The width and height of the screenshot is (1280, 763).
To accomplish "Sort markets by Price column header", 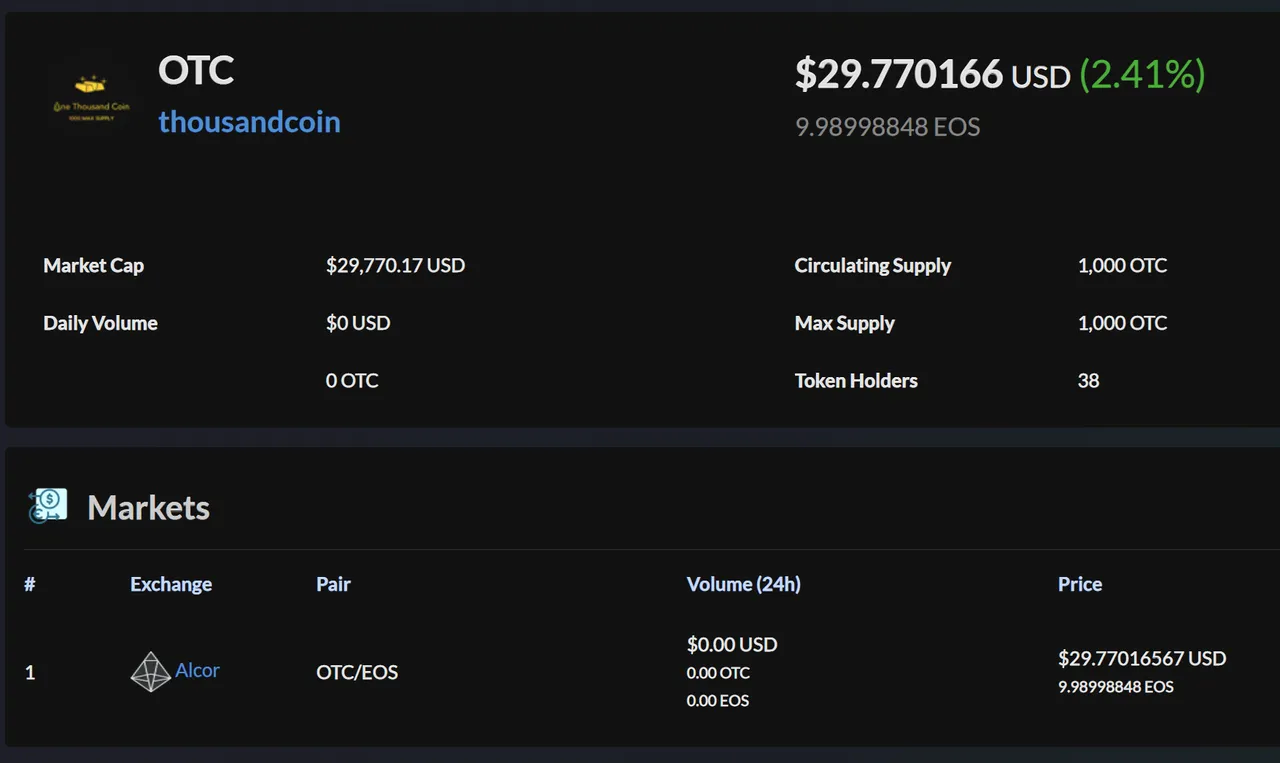I will pos(1080,584).
